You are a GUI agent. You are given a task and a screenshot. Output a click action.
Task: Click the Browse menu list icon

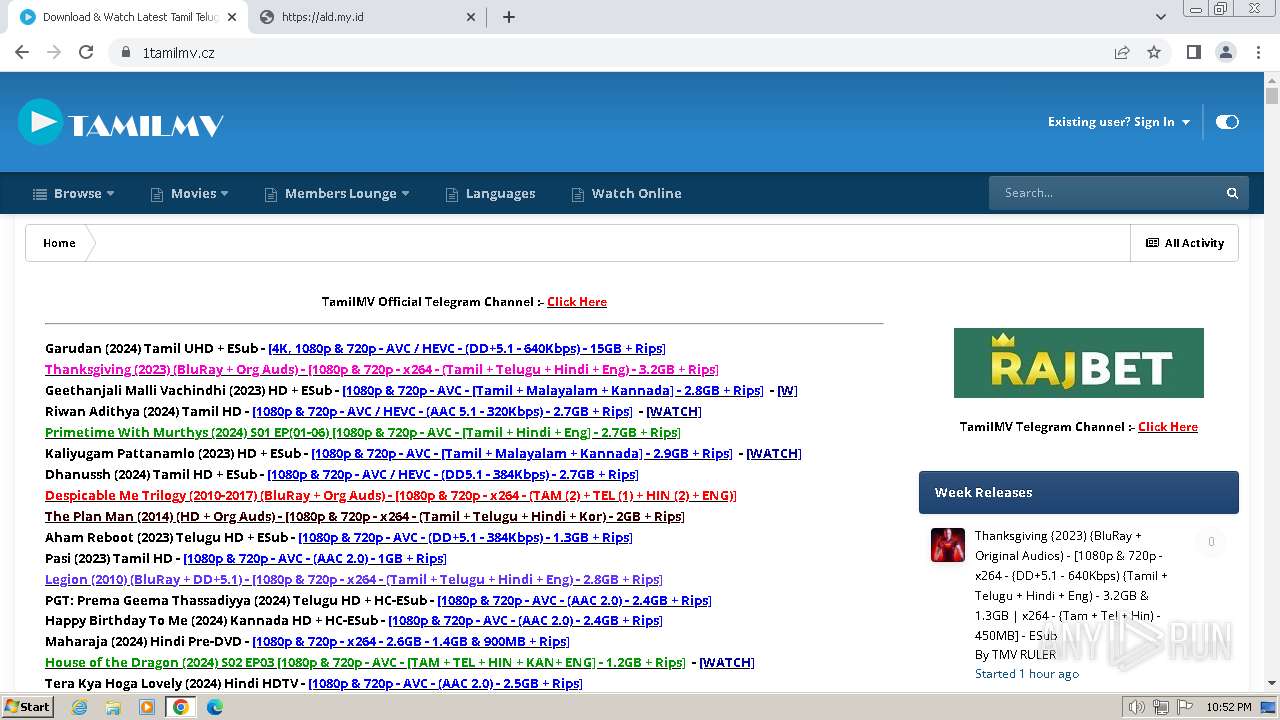(40, 194)
